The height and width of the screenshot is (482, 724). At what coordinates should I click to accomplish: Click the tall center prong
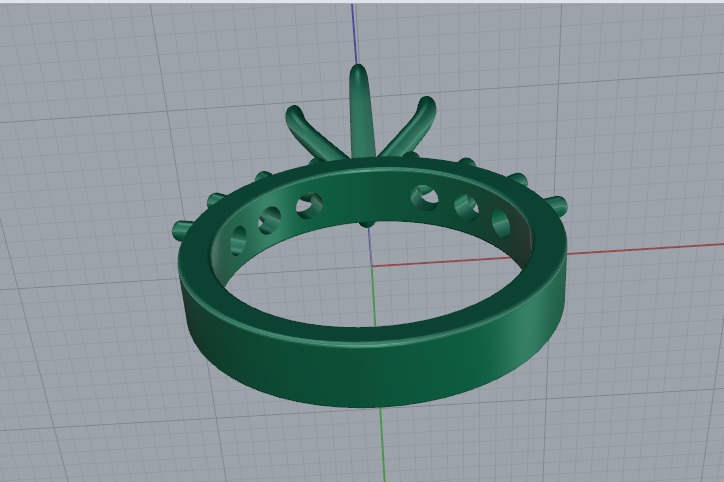click(362, 111)
